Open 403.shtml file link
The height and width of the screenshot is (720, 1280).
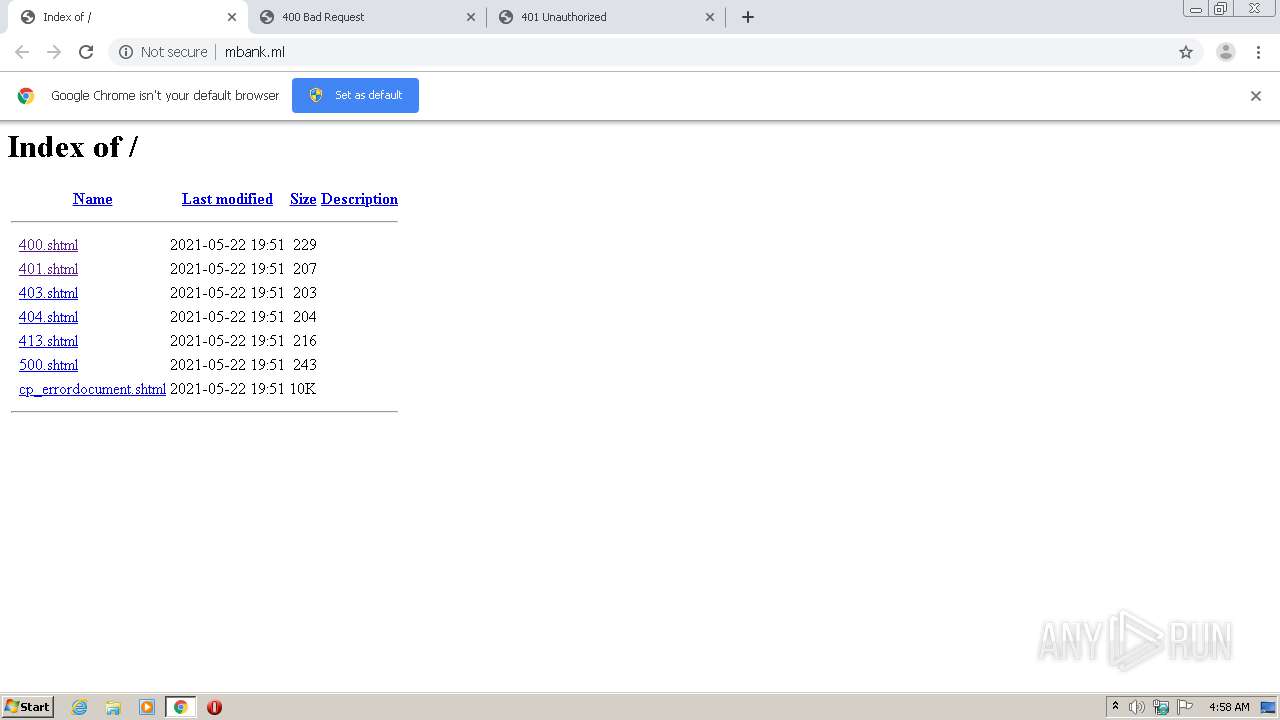[x=48, y=293]
